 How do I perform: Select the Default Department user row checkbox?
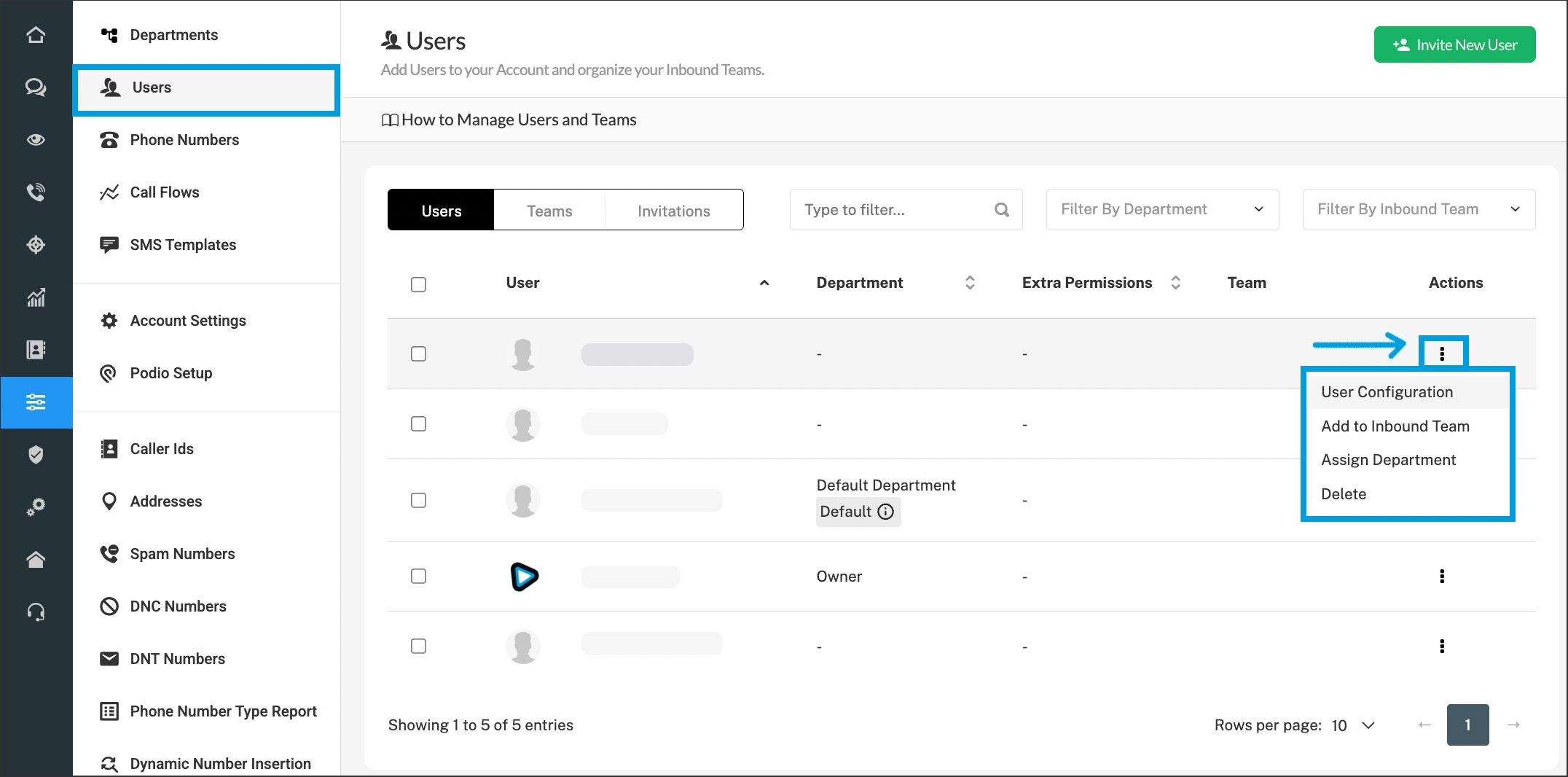[418, 501]
